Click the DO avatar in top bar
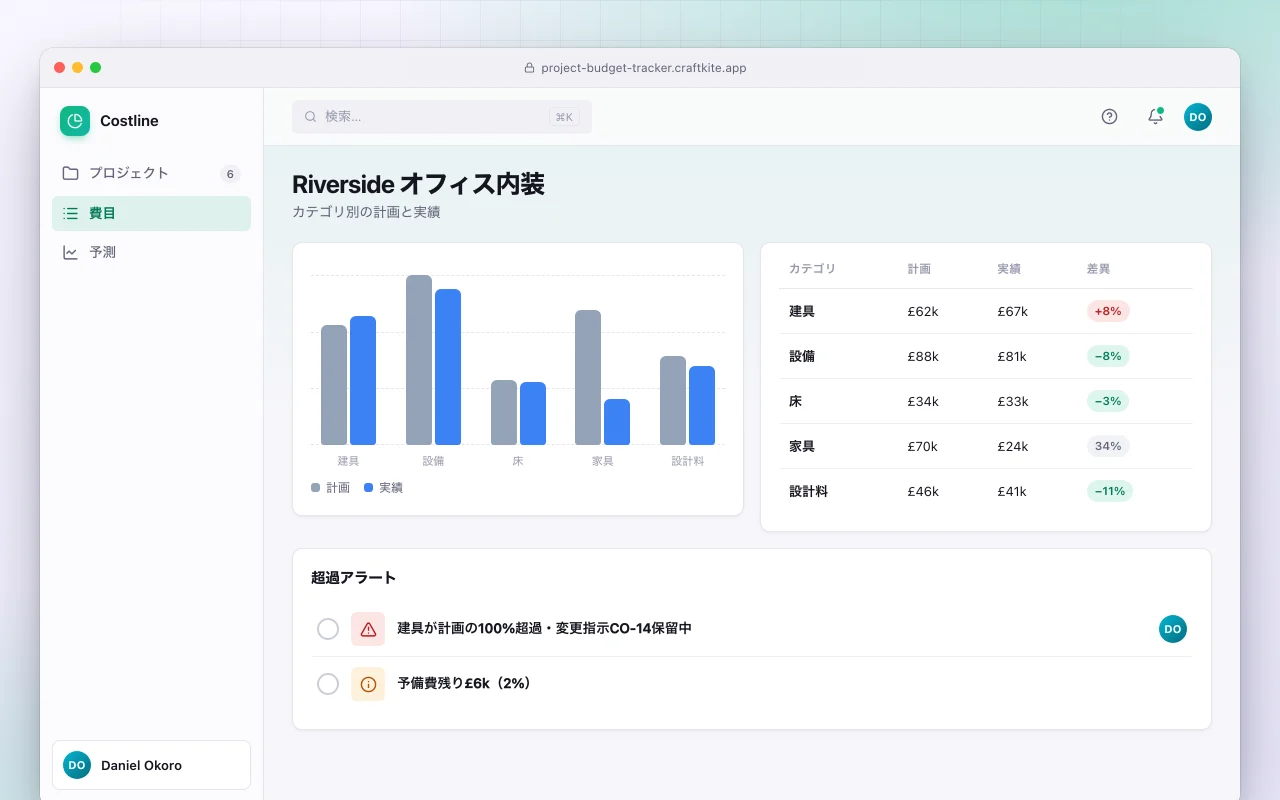Screen dimensions: 1280x800 coord(1198,117)
